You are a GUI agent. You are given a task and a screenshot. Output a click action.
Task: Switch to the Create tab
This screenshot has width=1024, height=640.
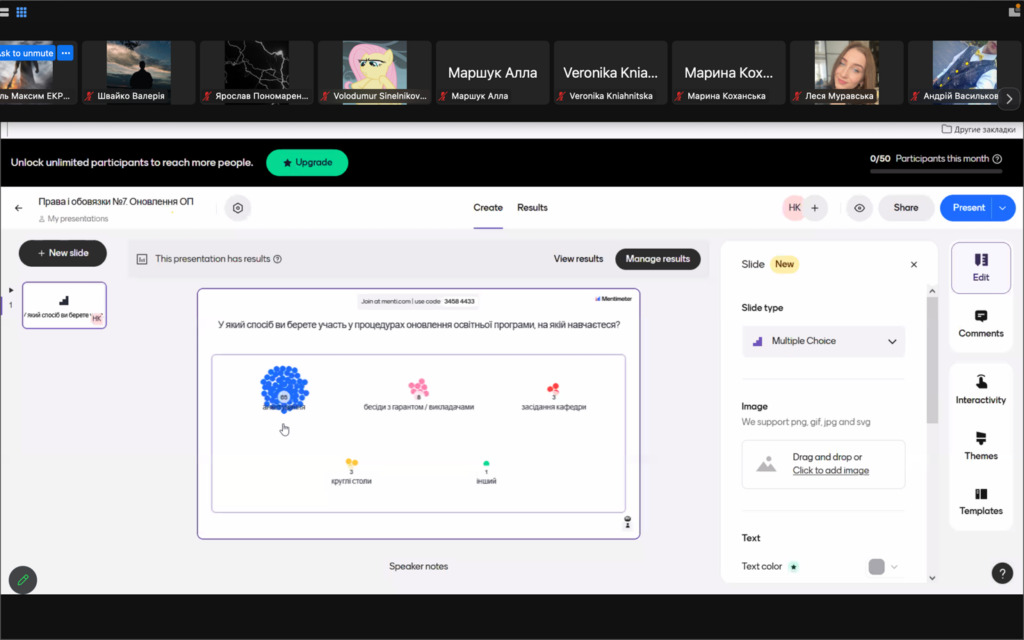(x=488, y=208)
